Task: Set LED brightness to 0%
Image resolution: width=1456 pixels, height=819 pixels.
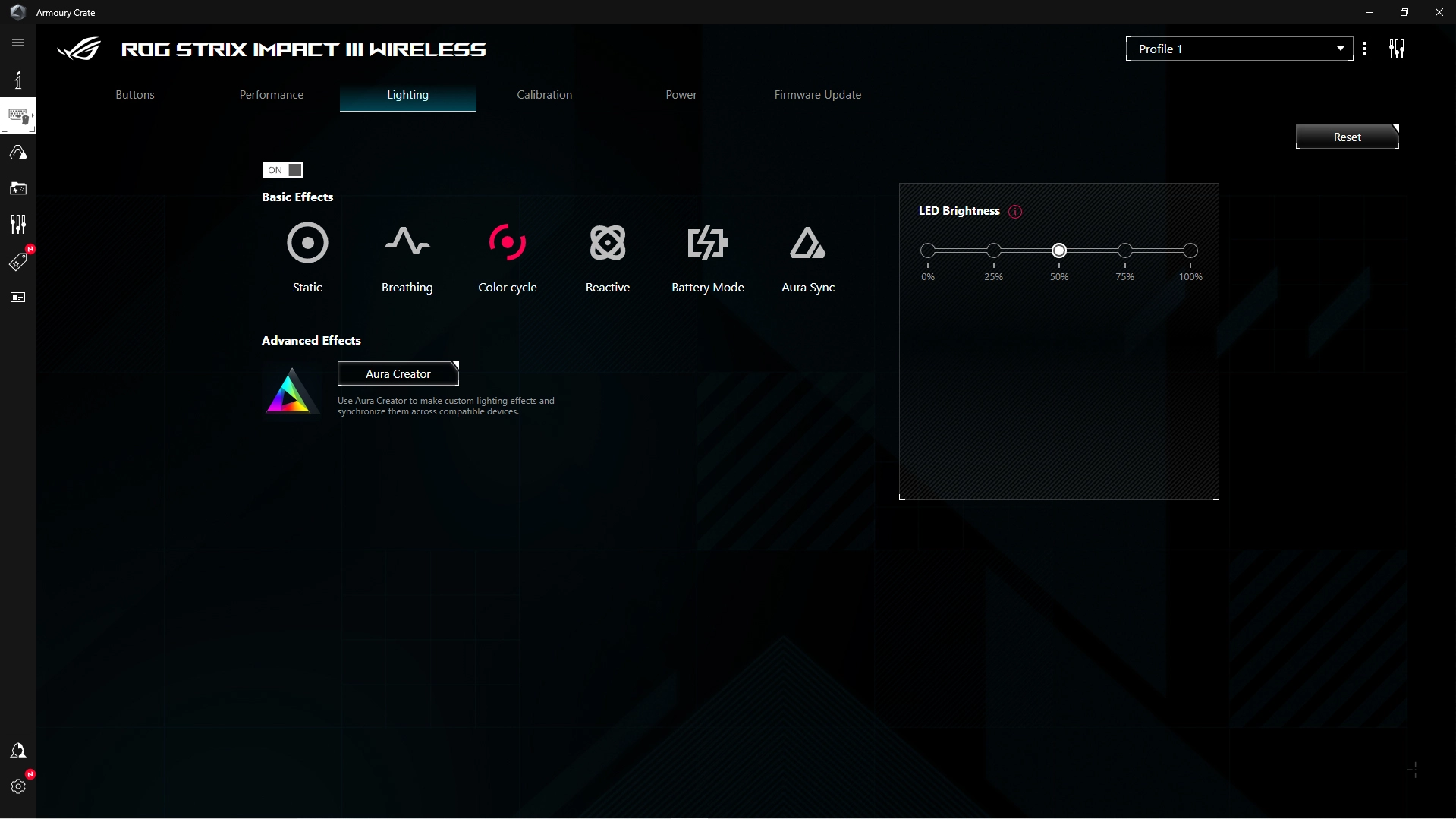Action: pyautogui.click(x=928, y=250)
